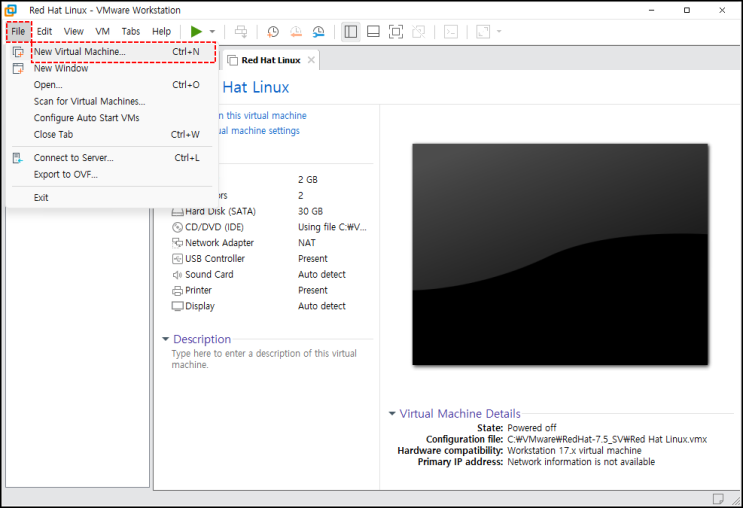Viewport: 743px width, 508px height.
Task: Click the description text field
Action: 264,359
